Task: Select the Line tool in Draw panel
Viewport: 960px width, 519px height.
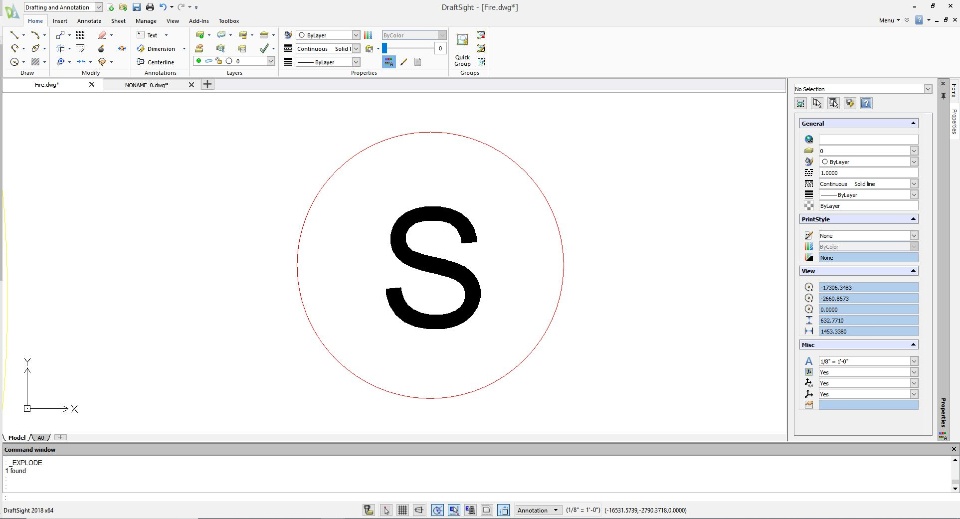Action: pyautogui.click(x=15, y=35)
